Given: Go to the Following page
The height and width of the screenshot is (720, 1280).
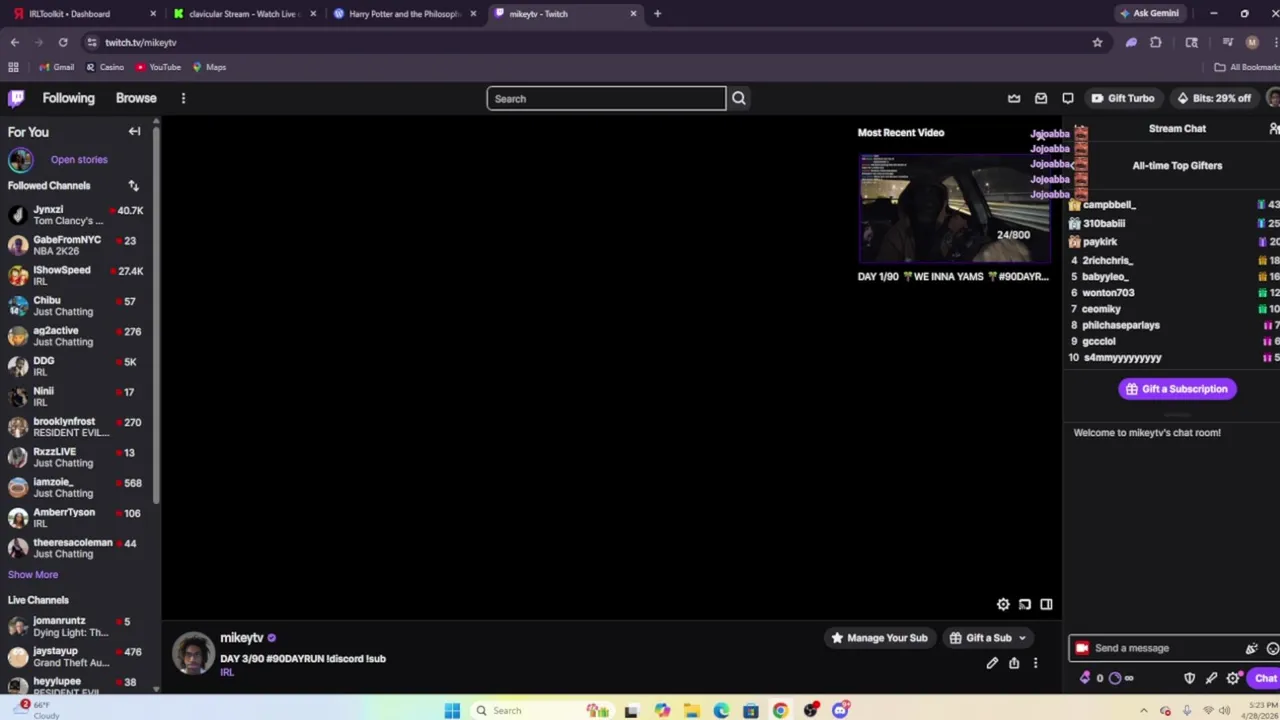Looking at the screenshot, I should (x=68, y=98).
